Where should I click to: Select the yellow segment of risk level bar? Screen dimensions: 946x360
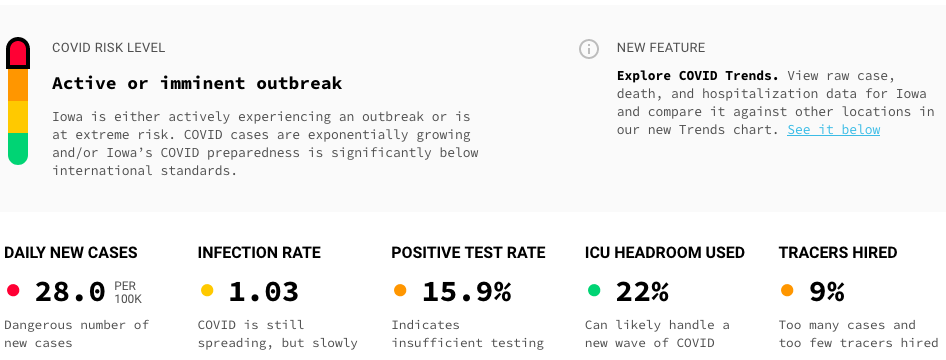click(x=18, y=116)
